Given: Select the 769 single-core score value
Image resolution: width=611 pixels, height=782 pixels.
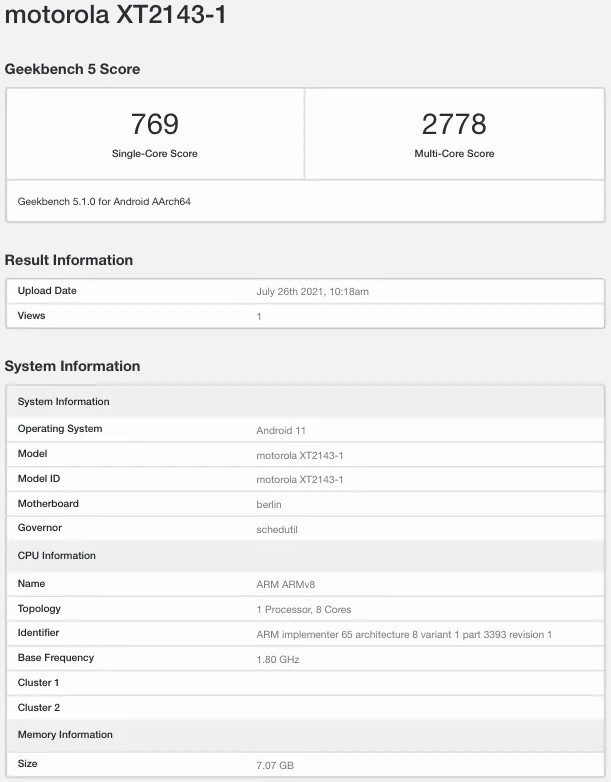Looking at the screenshot, I should 155,124.
